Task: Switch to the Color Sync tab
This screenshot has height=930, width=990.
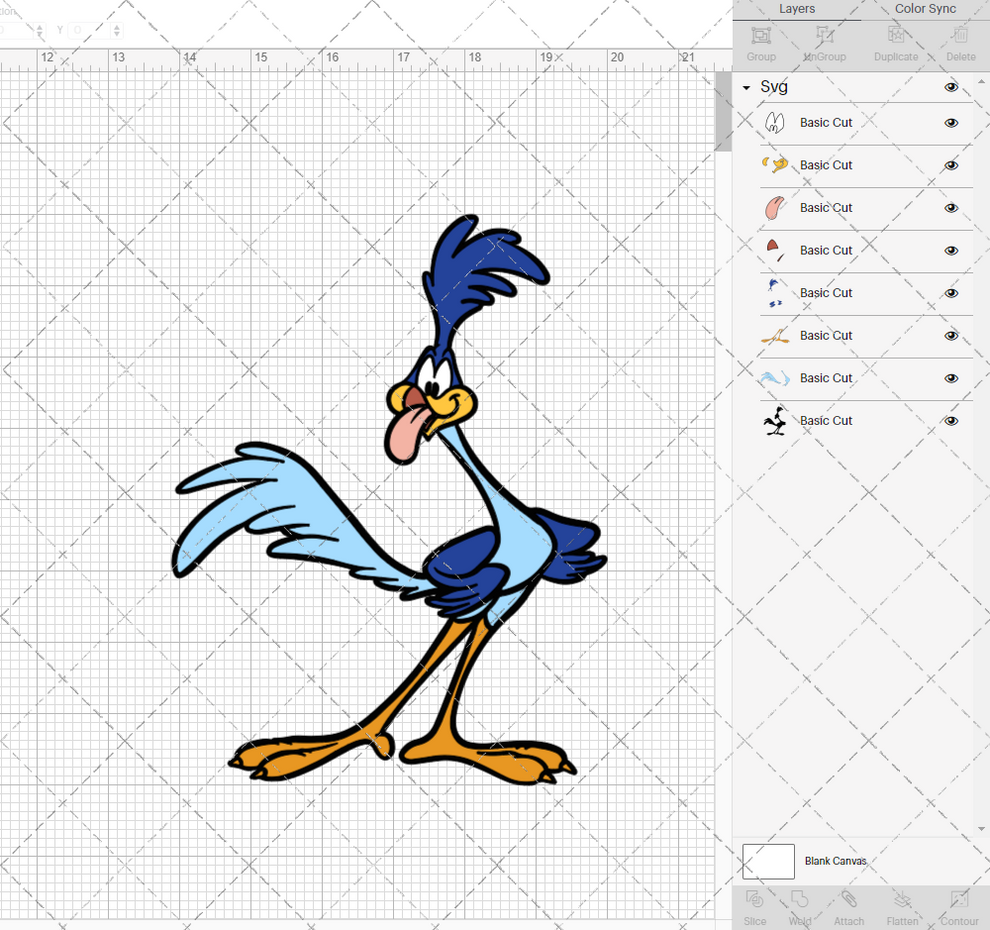Action: (924, 9)
